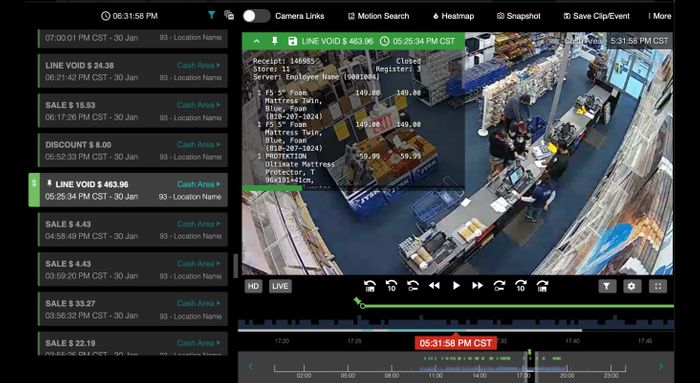Click the green dollar tag on selected event
This screenshot has width=700, height=383.
pyautogui.click(x=34, y=190)
